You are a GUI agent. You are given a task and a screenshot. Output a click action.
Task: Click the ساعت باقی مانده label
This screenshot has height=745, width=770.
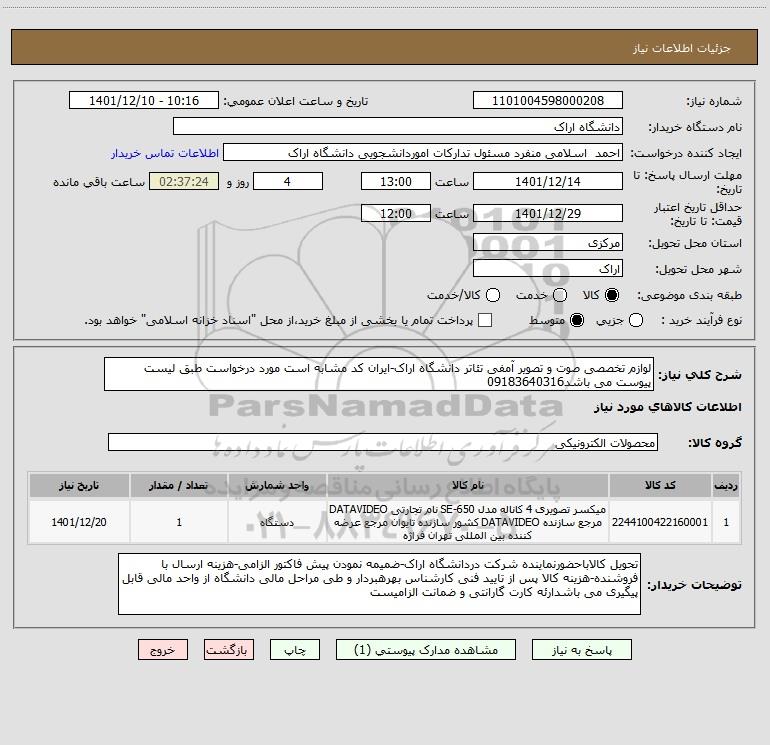99,182
